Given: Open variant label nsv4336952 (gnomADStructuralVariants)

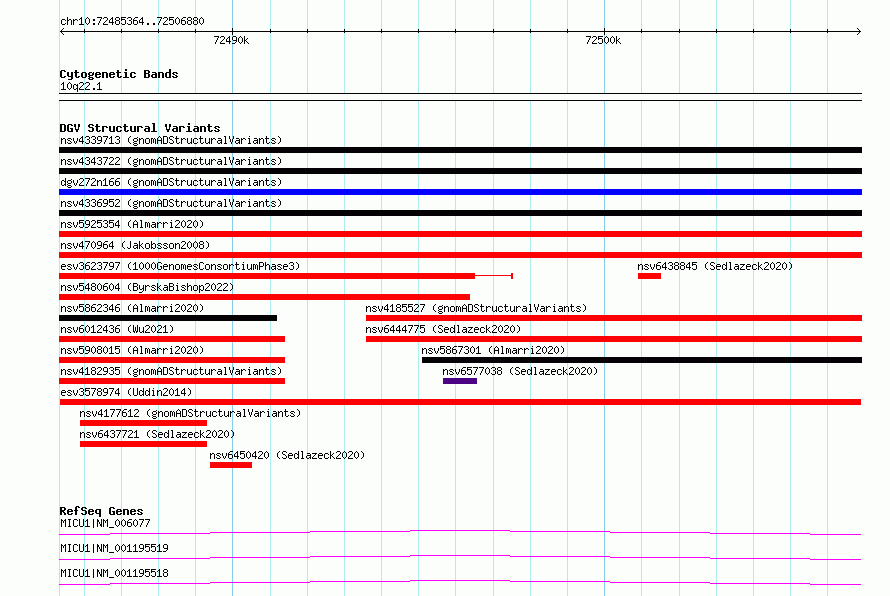Looking at the screenshot, I should pos(171,203).
